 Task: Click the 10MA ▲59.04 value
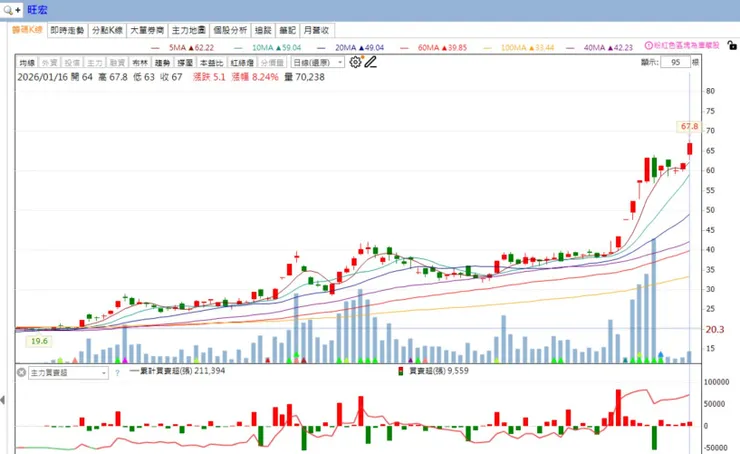pyautogui.click(x=277, y=48)
